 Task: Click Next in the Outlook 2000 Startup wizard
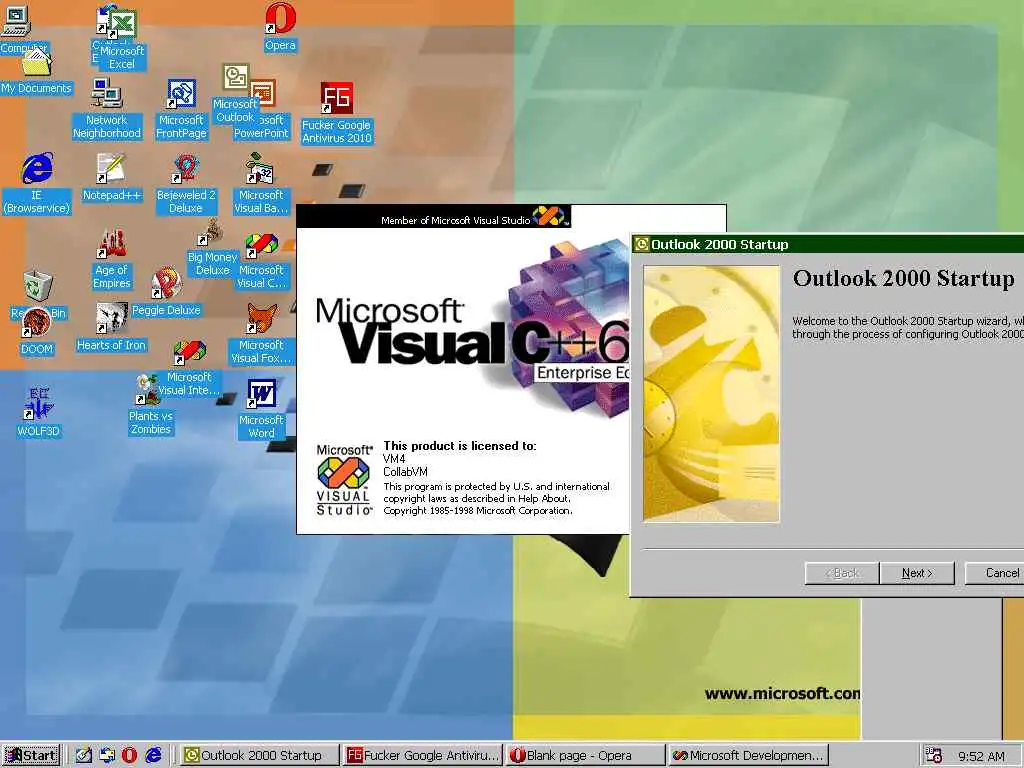click(917, 573)
